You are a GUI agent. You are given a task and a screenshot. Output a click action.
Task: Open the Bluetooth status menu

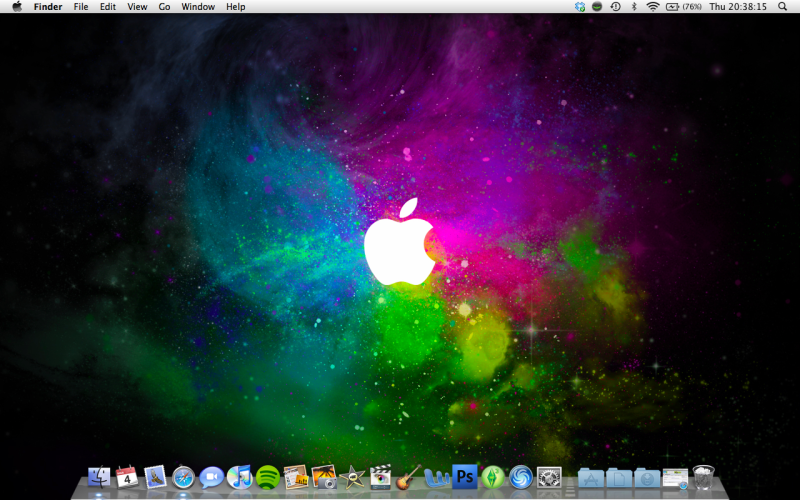[634, 7]
